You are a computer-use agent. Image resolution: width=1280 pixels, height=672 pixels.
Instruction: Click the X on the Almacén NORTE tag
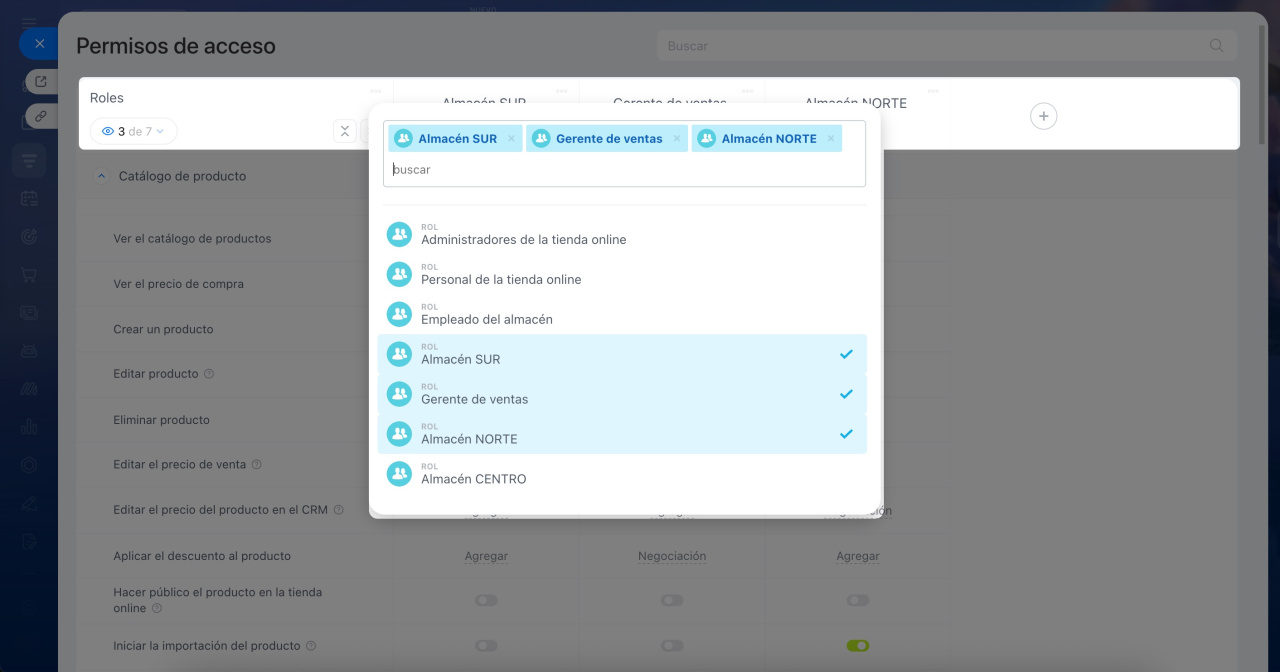831,139
